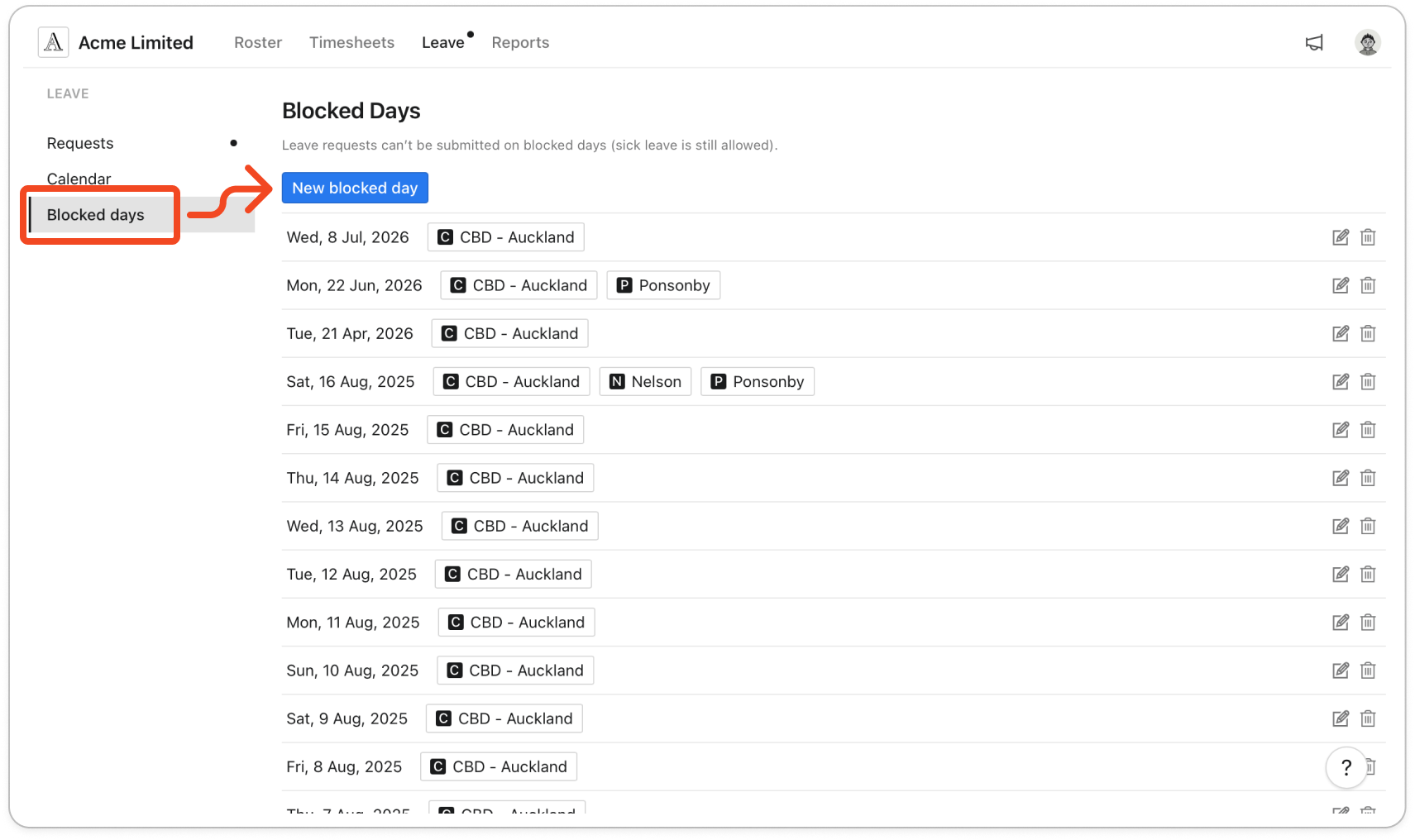This screenshot has height=840, width=1415.
Task: Click the leave requests description text
Action: (530, 145)
